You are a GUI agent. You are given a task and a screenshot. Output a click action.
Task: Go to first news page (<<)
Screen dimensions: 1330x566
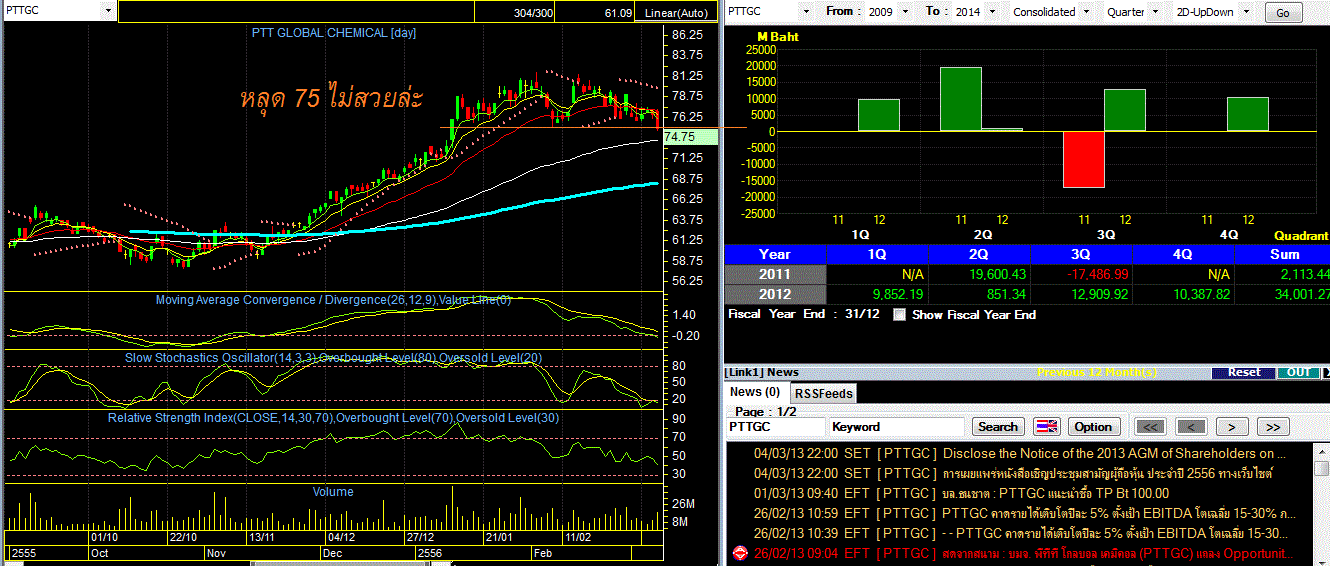point(1149,426)
